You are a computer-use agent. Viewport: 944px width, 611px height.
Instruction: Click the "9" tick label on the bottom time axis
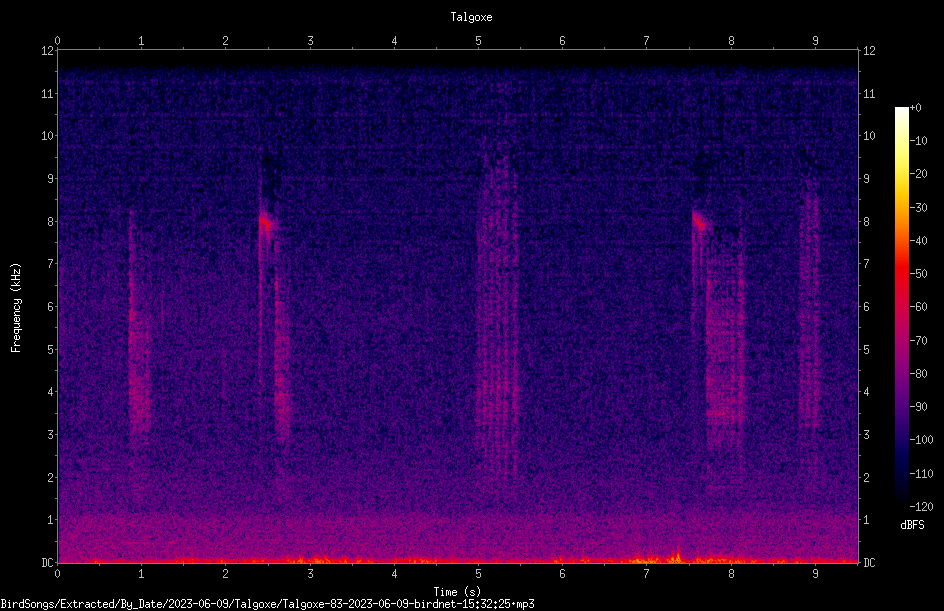pyautogui.click(x=815, y=574)
